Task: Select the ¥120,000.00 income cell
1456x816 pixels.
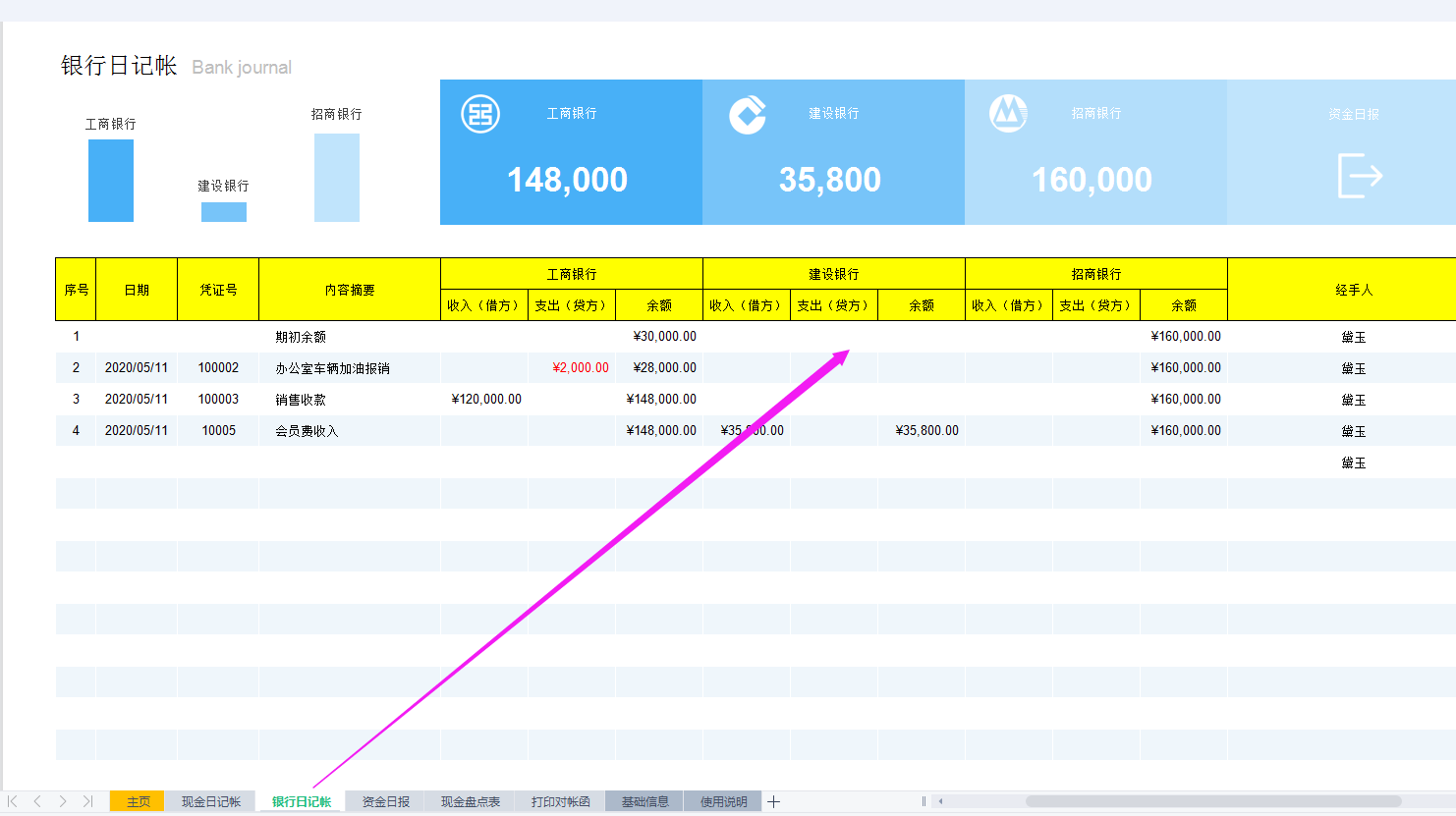Action: point(484,400)
